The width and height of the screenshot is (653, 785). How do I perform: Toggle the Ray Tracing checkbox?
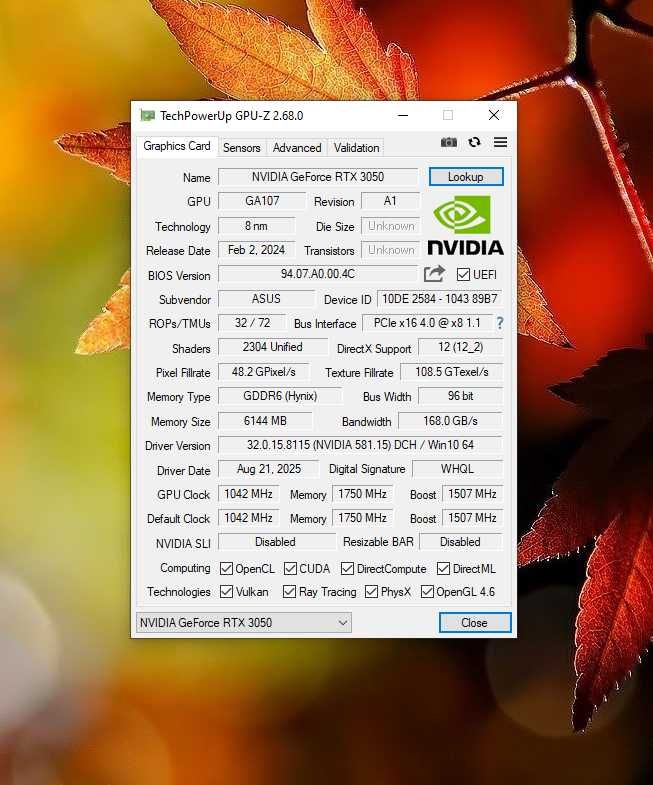(x=289, y=591)
